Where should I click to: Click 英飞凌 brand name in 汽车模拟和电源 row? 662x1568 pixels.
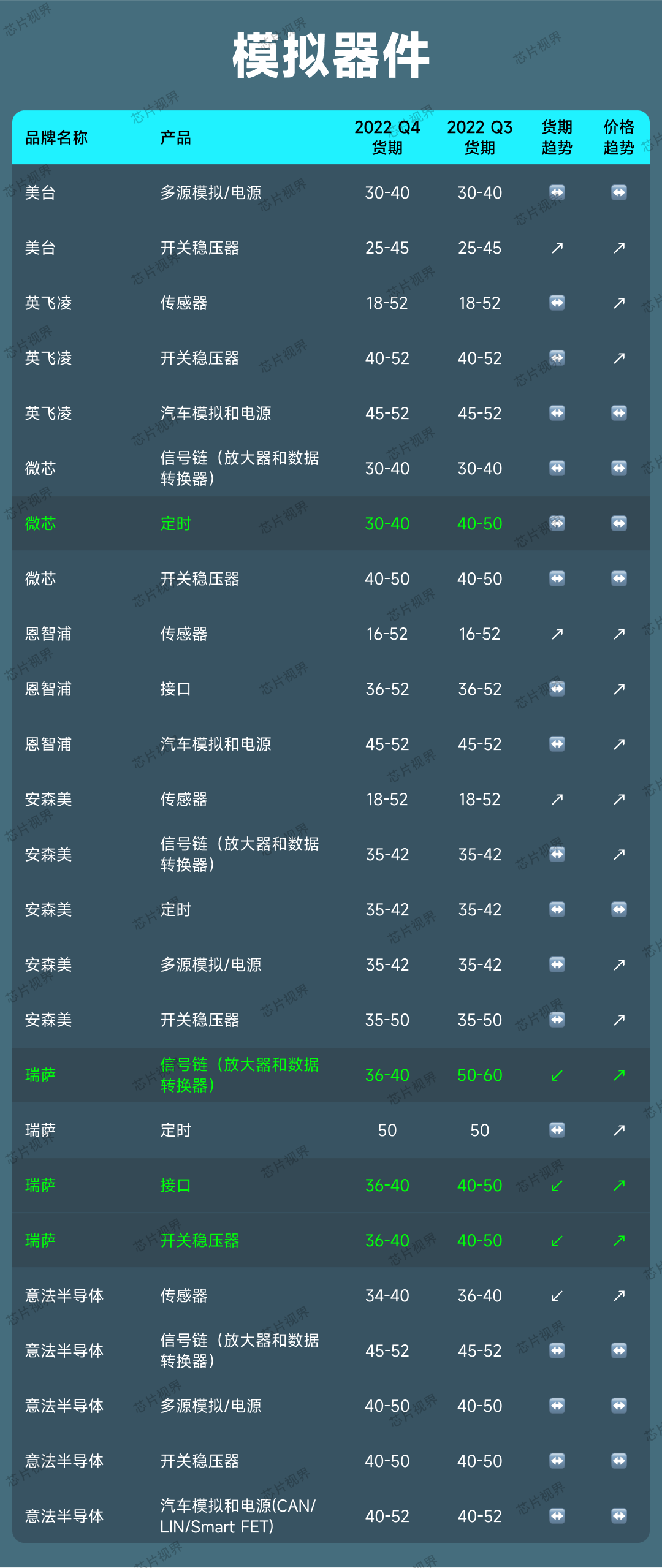(x=48, y=413)
